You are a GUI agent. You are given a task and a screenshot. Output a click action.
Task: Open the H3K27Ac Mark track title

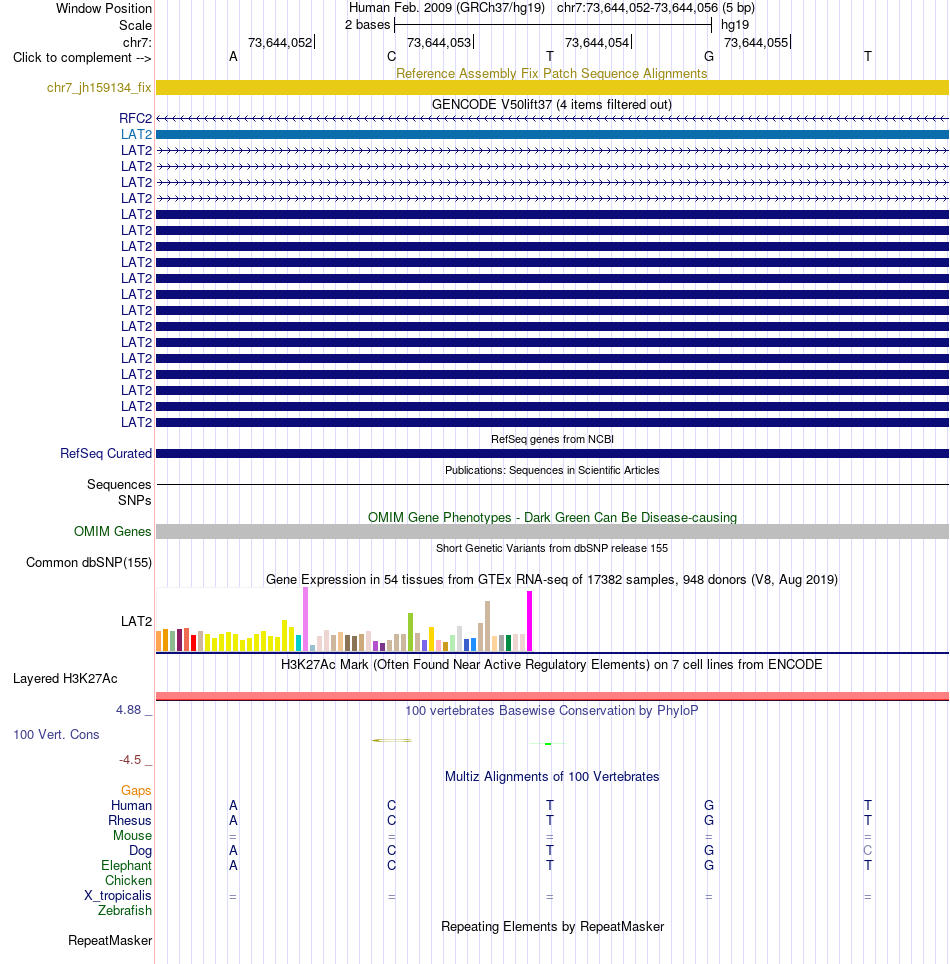[x=552, y=665]
